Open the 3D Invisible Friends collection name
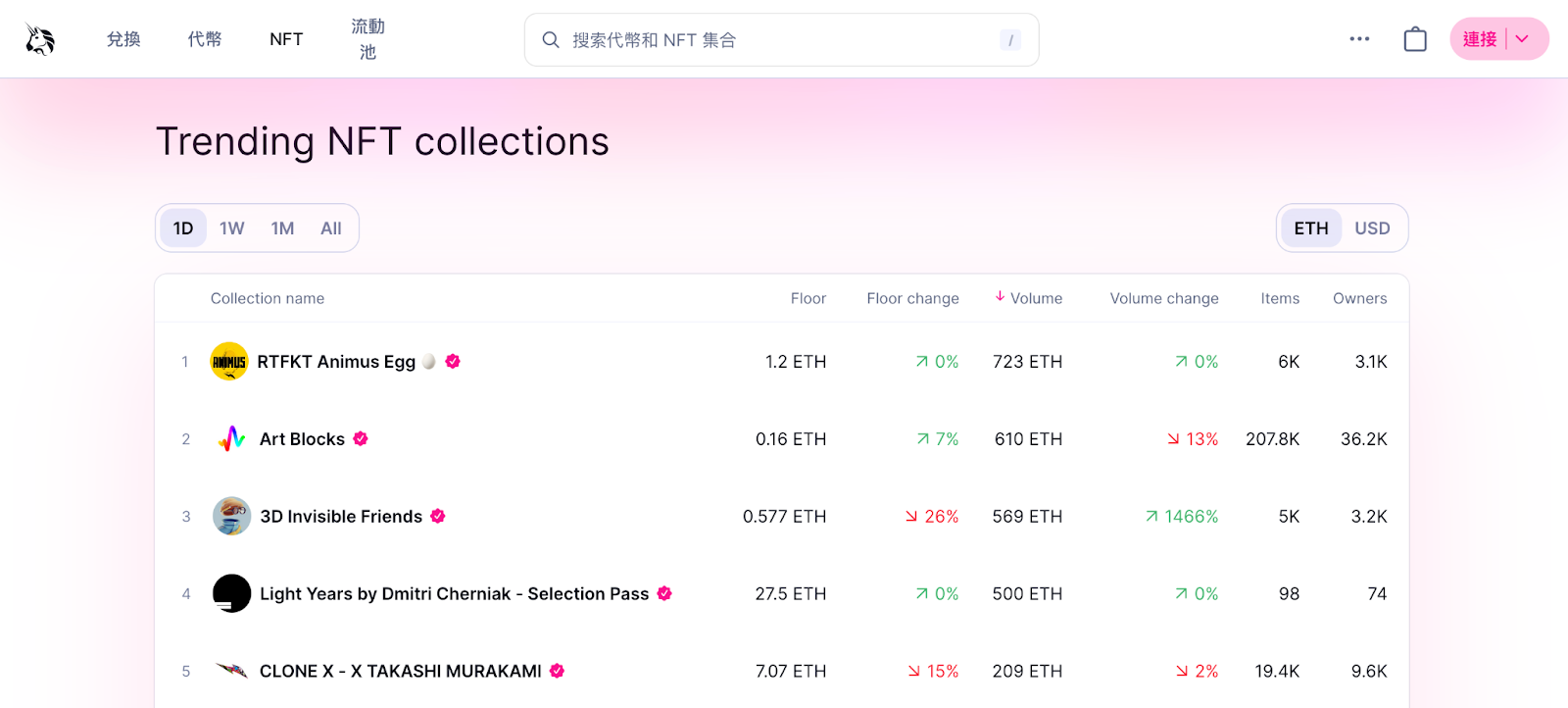The width and height of the screenshot is (1568, 708). [x=341, y=517]
